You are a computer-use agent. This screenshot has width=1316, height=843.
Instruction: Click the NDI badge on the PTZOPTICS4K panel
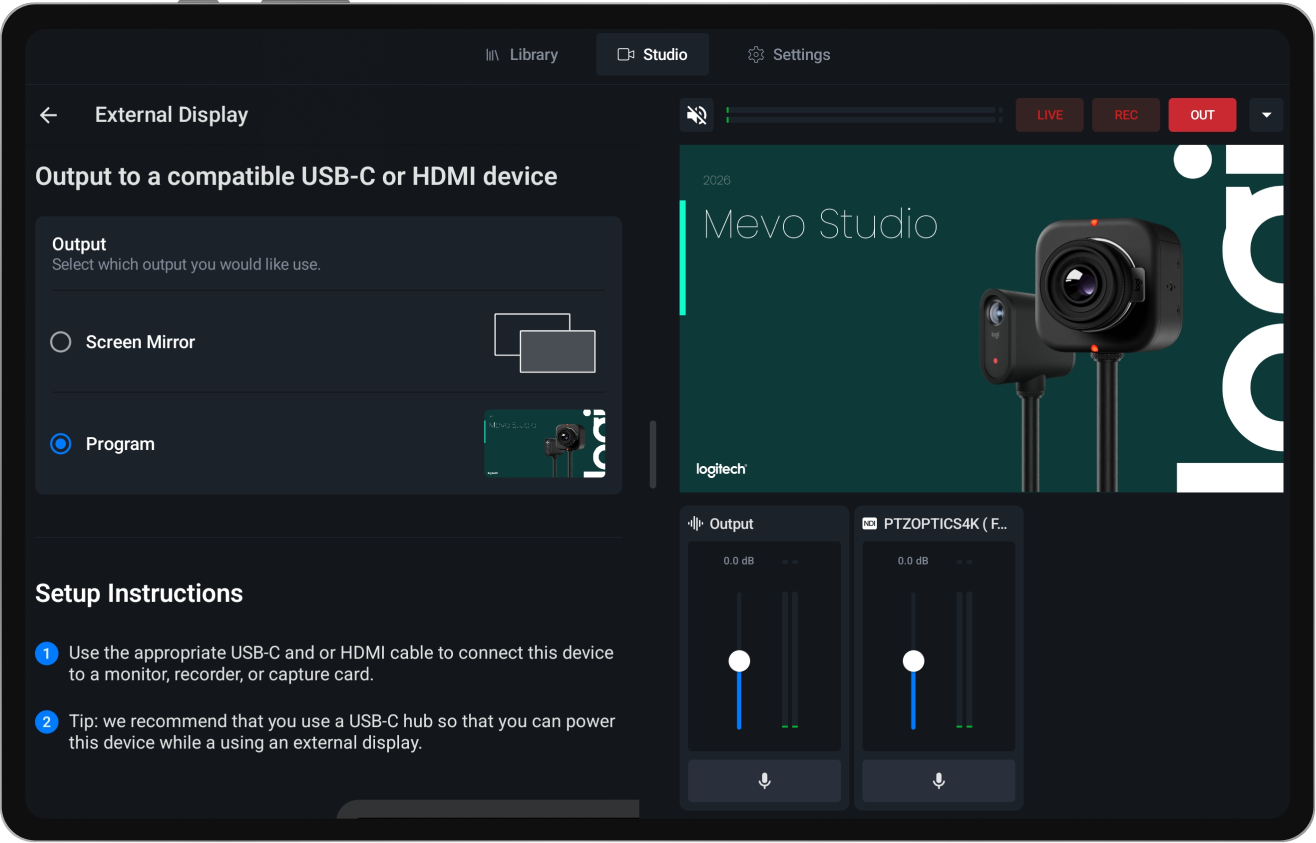click(x=869, y=523)
